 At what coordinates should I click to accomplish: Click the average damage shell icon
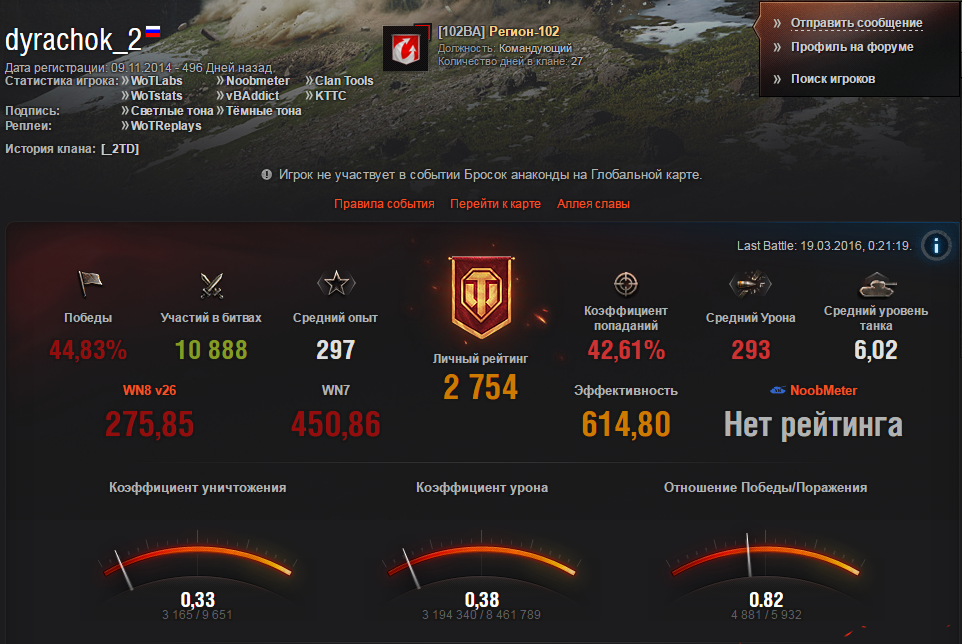(750, 284)
